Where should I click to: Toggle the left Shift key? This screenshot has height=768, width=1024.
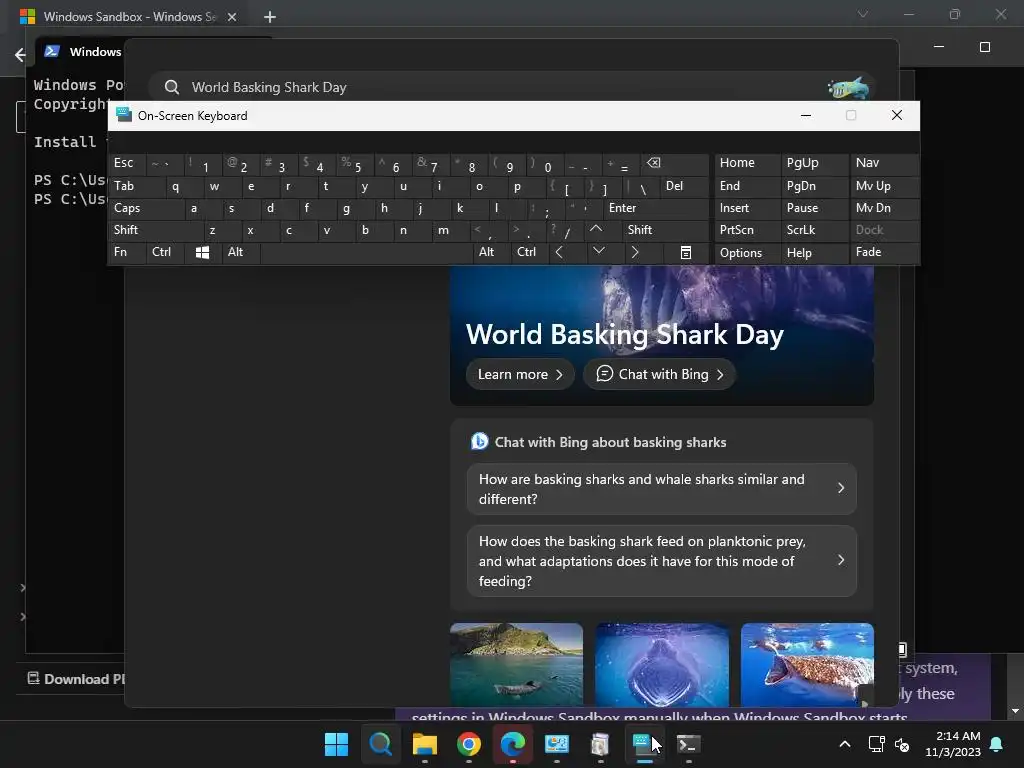click(x=155, y=230)
